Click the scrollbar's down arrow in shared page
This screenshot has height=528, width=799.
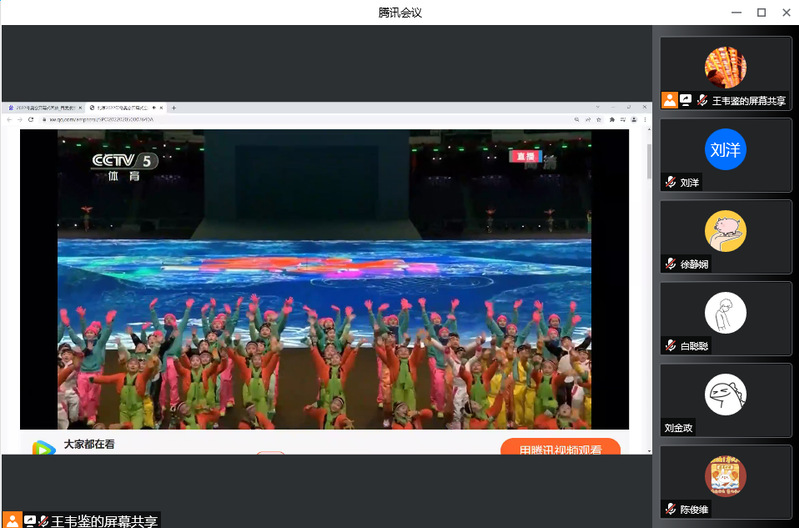[649, 451]
